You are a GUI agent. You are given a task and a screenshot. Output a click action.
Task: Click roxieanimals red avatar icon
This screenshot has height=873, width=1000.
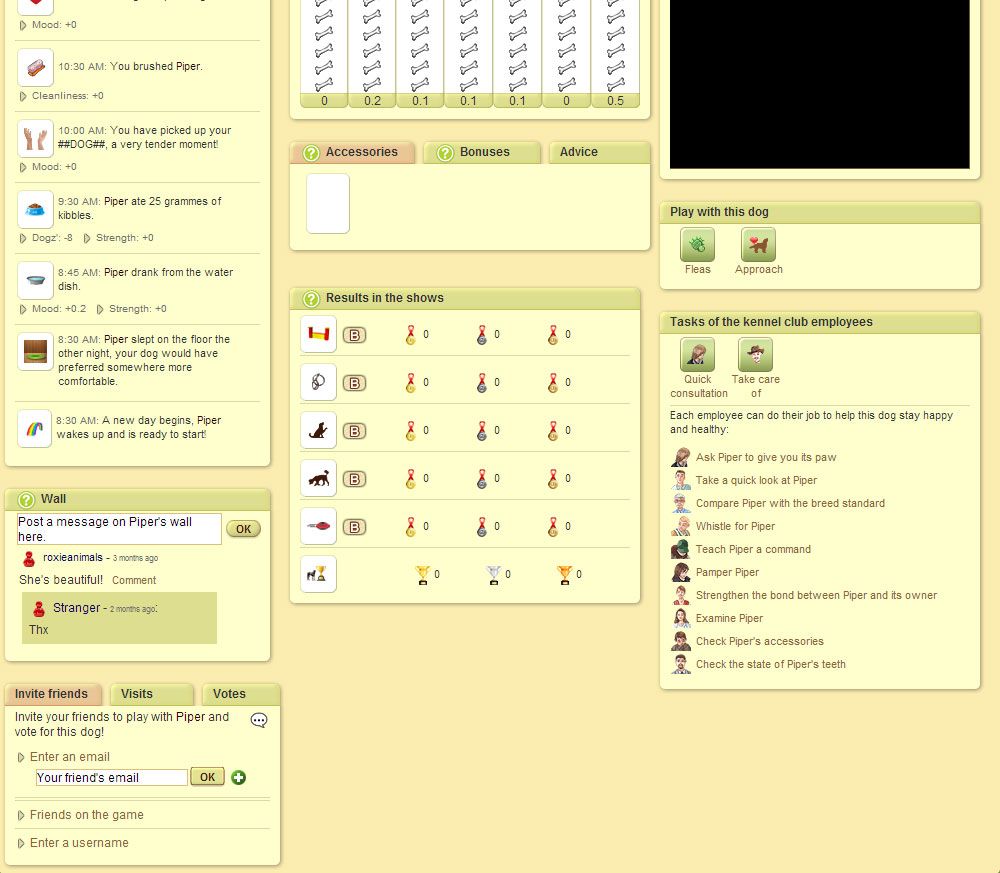[x=29, y=559]
